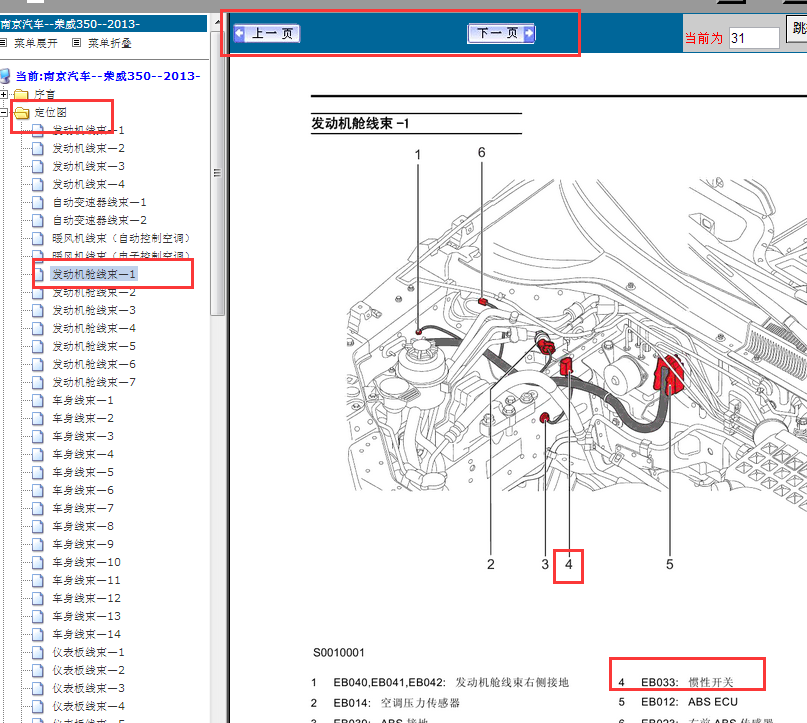Click the computer icon beside 当前:南京汽车
This screenshot has width=807, height=723.
point(5,76)
